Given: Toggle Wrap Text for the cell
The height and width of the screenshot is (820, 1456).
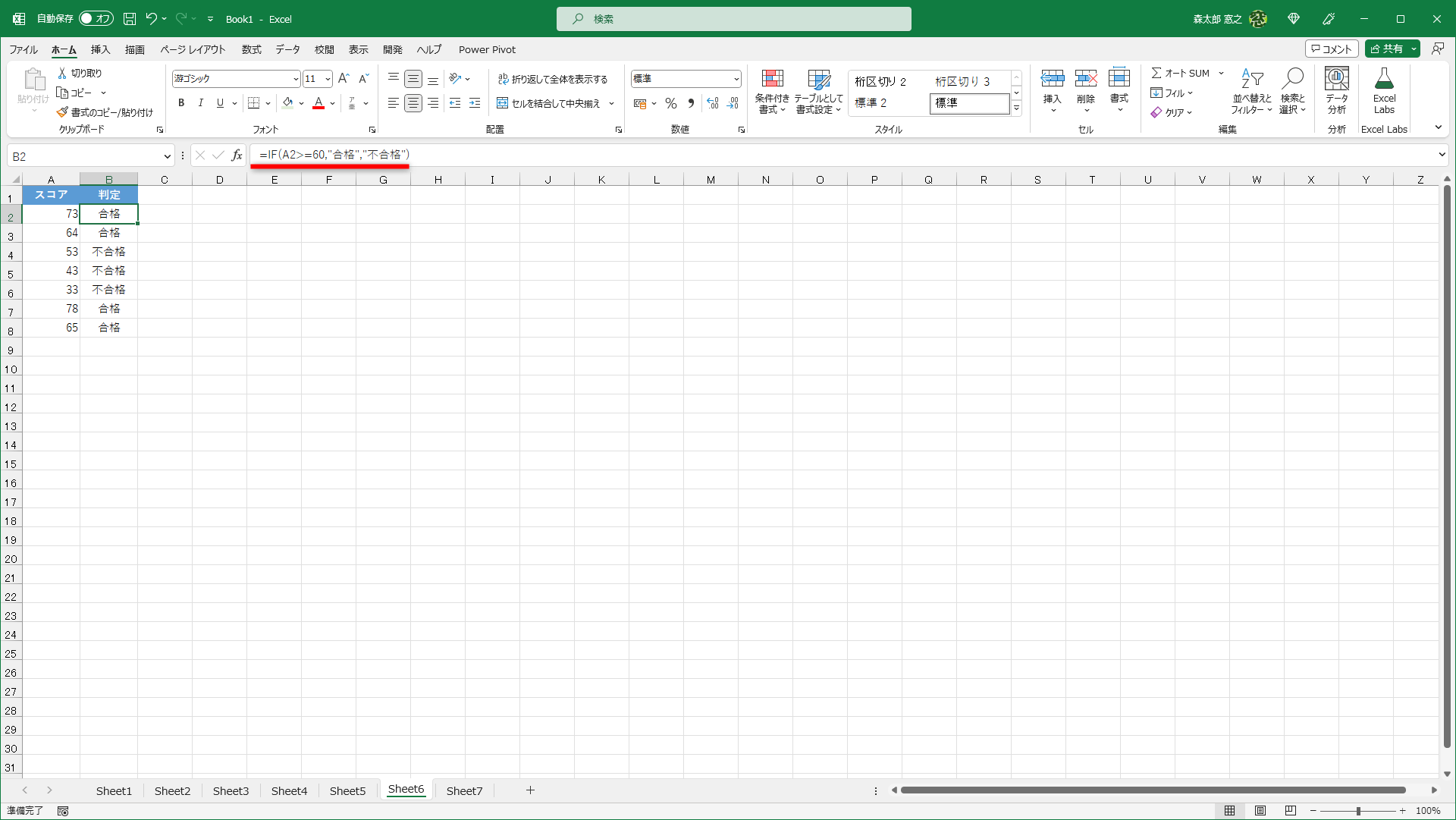Looking at the screenshot, I should click(x=553, y=79).
